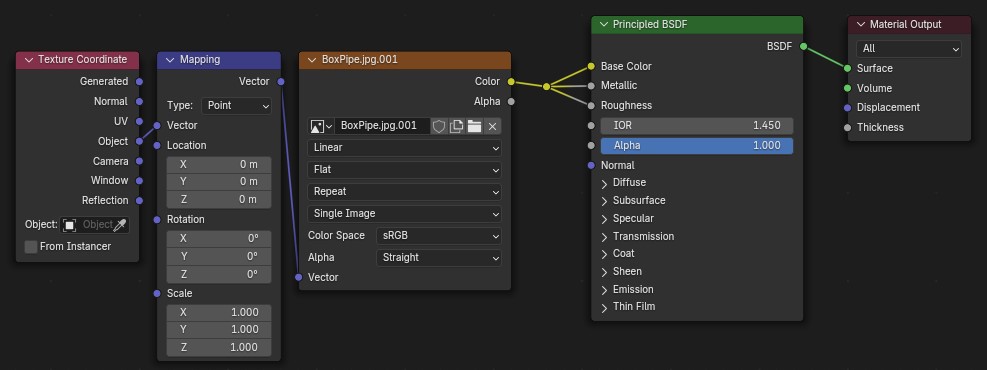Click the Alpha value slider
The image size is (987, 370).
[x=697, y=145]
